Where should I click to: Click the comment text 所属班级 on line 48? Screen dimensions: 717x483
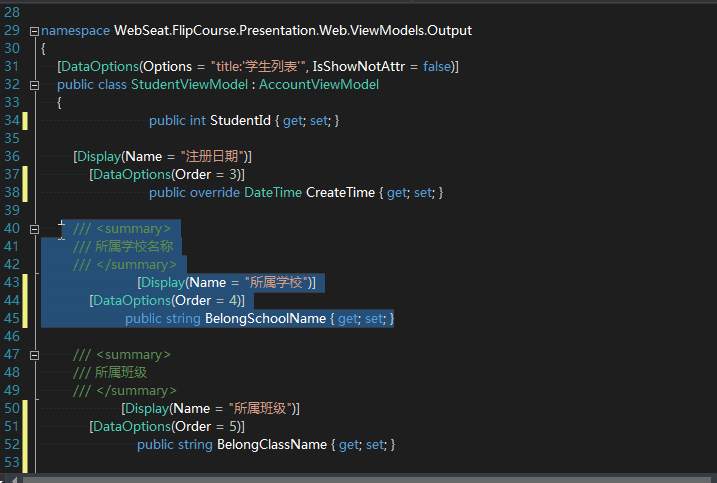(x=121, y=372)
